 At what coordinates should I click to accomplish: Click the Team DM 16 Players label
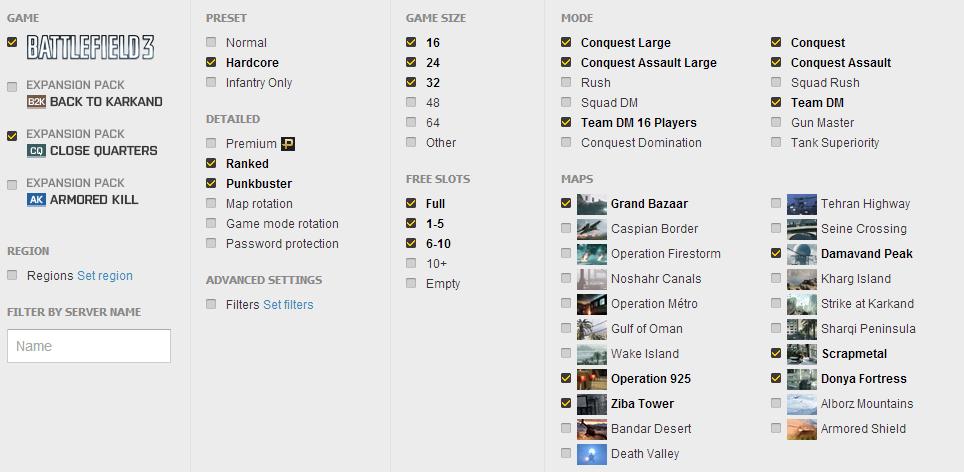639,123
